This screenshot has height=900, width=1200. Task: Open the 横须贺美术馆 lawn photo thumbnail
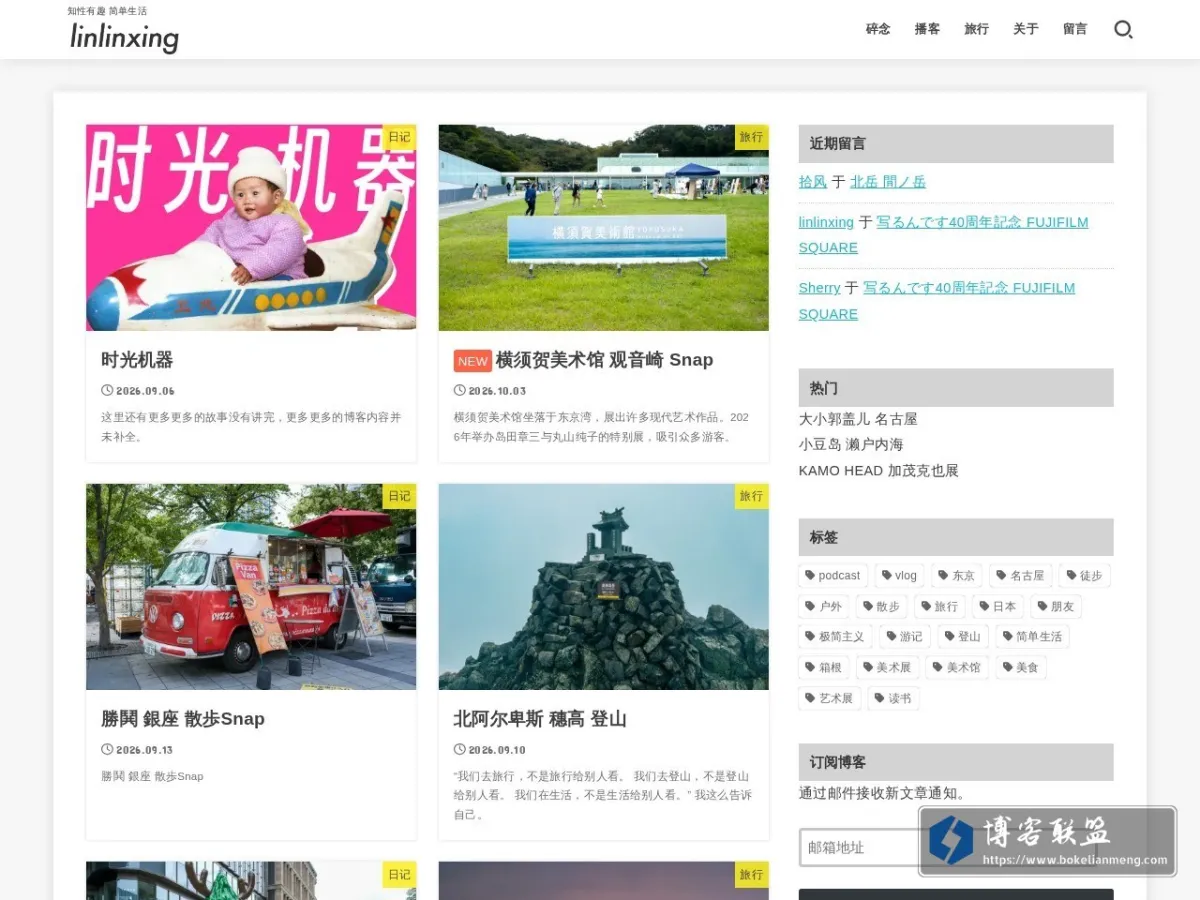[x=604, y=228]
